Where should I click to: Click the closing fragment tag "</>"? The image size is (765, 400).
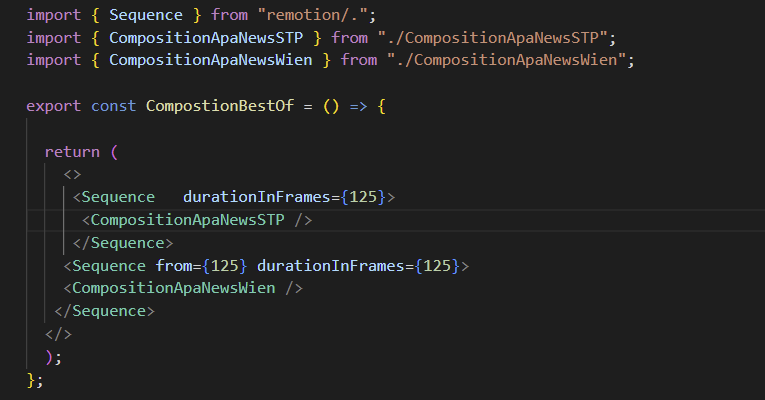59,334
